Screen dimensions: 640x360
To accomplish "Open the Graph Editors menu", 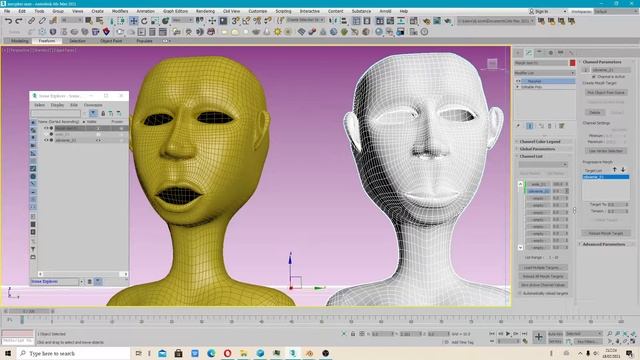I will [x=175, y=11].
